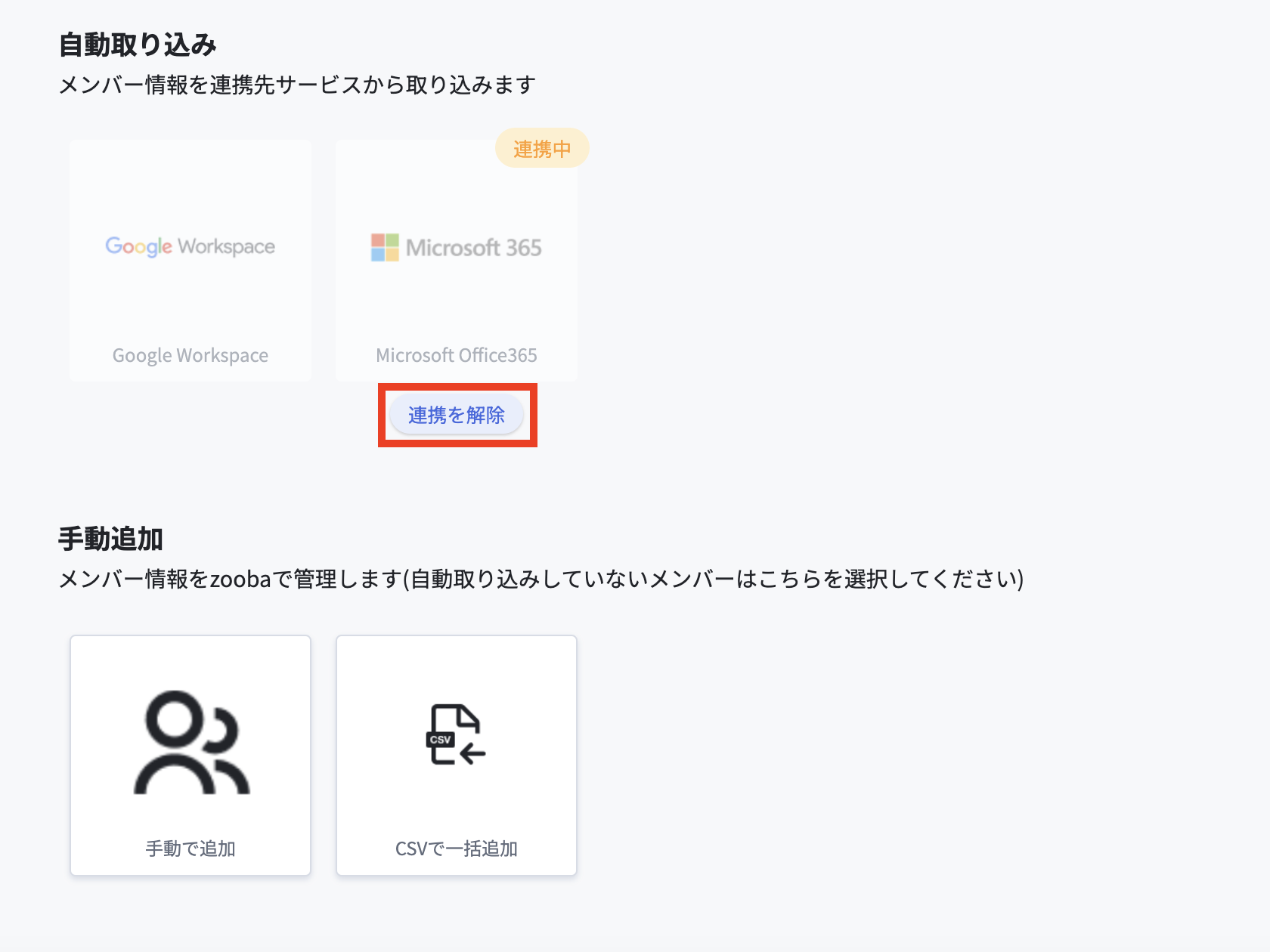Open the CSVで一括追加 card
The height and width of the screenshot is (952, 1270).
pos(457,756)
